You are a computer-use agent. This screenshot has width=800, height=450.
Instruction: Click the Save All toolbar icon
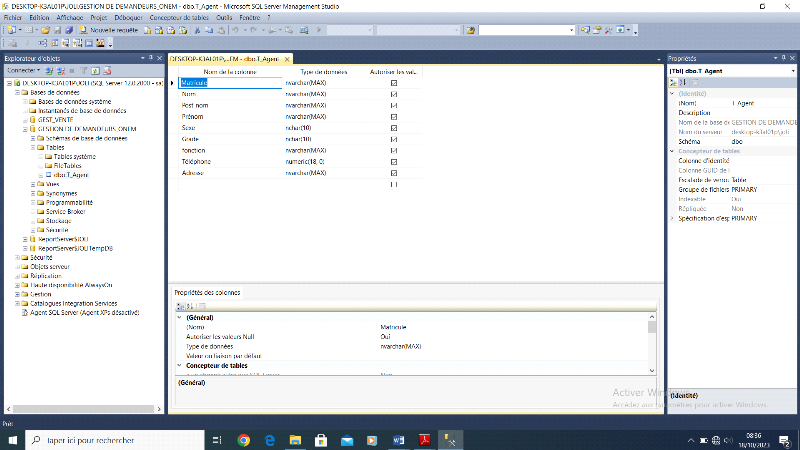pyautogui.click(x=69, y=30)
